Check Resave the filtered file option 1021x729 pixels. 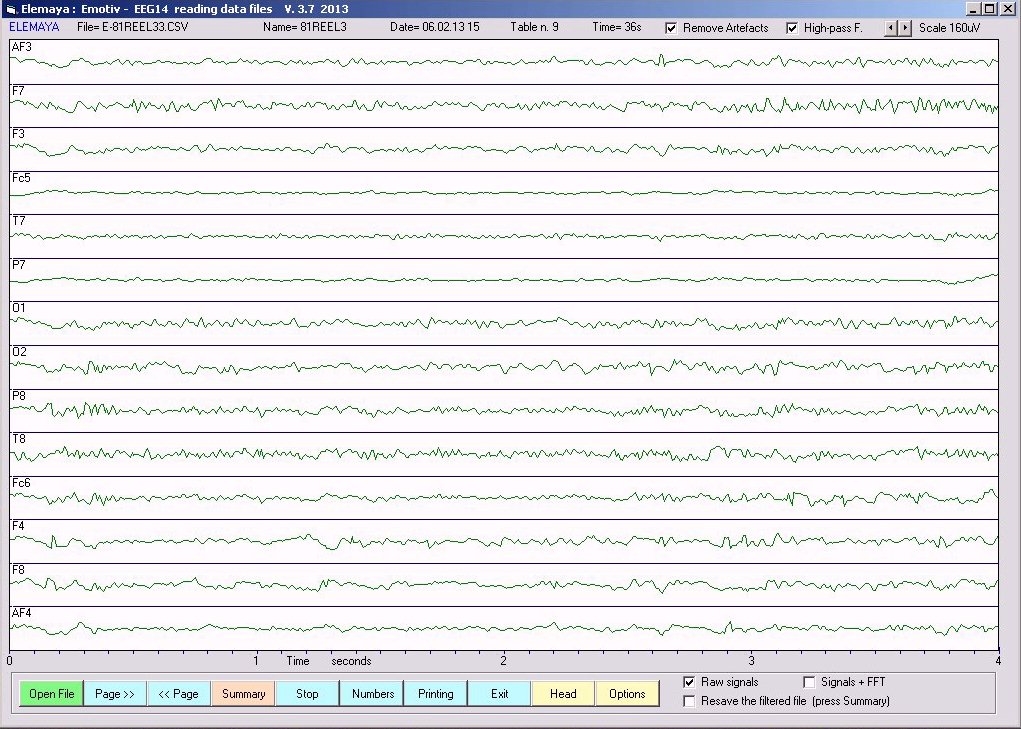(x=688, y=701)
